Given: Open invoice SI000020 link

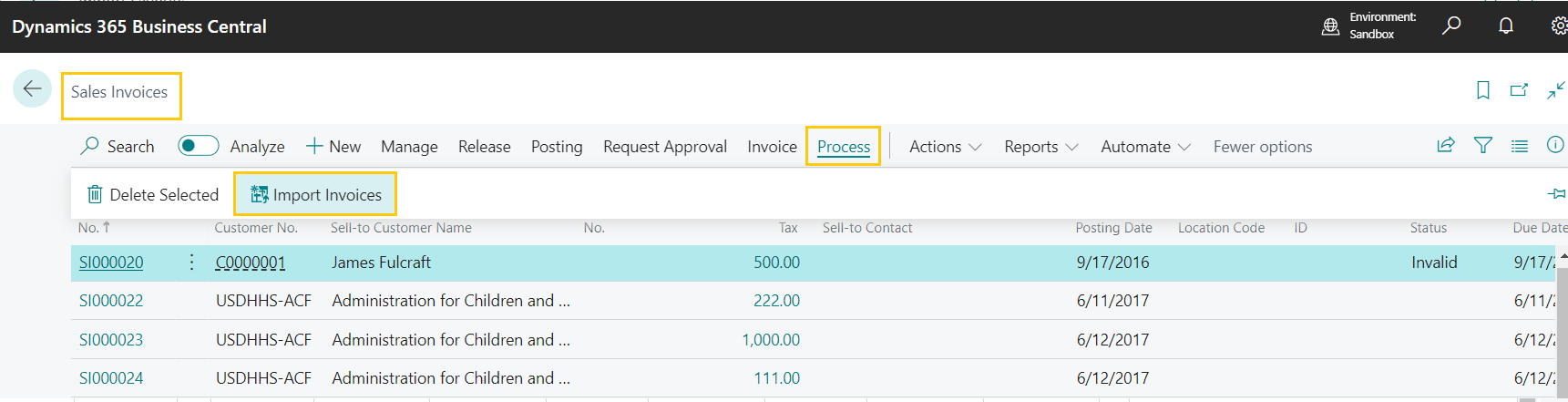Looking at the screenshot, I should 111,263.
